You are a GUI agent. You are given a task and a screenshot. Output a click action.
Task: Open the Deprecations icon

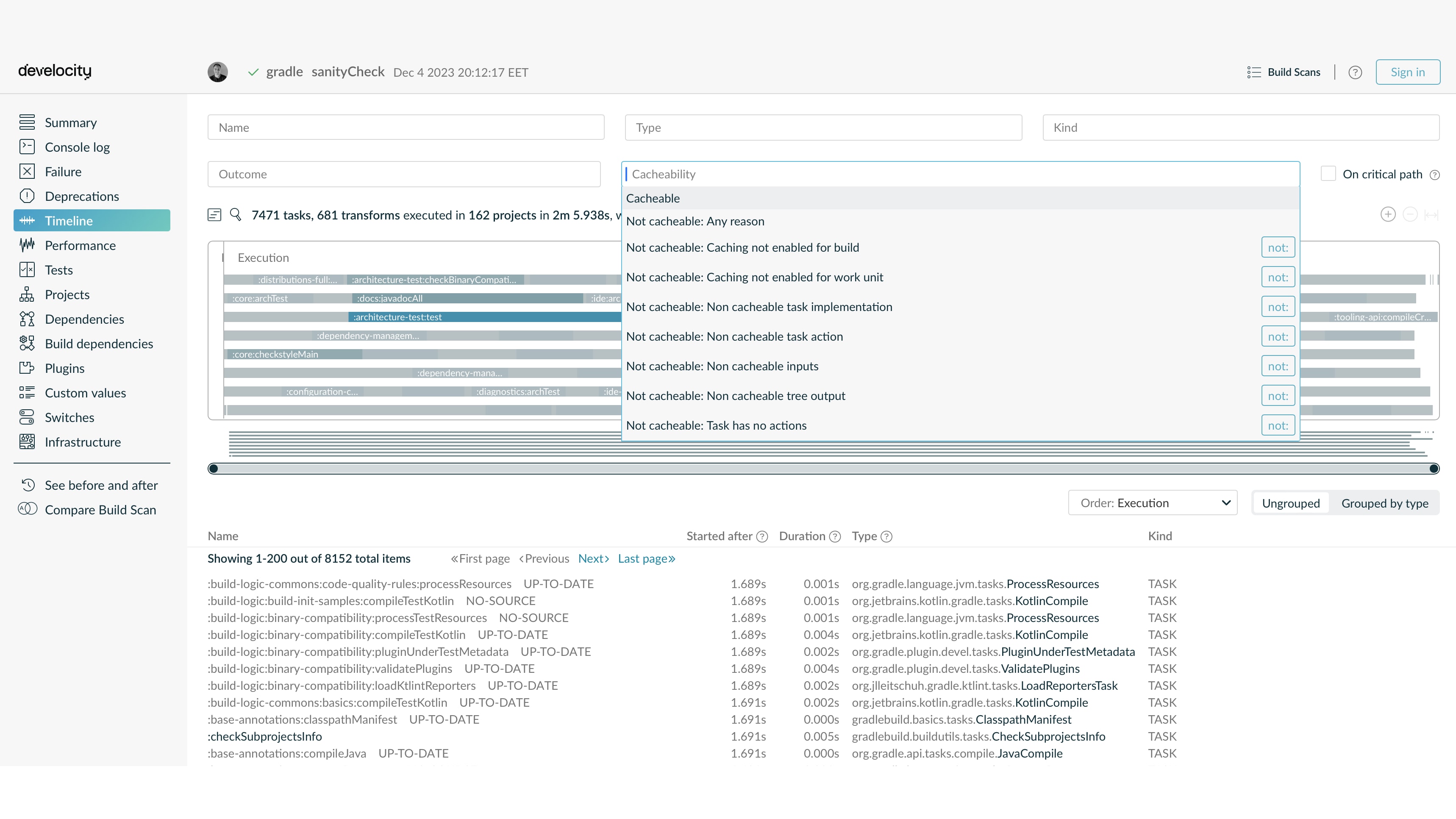tap(27, 196)
